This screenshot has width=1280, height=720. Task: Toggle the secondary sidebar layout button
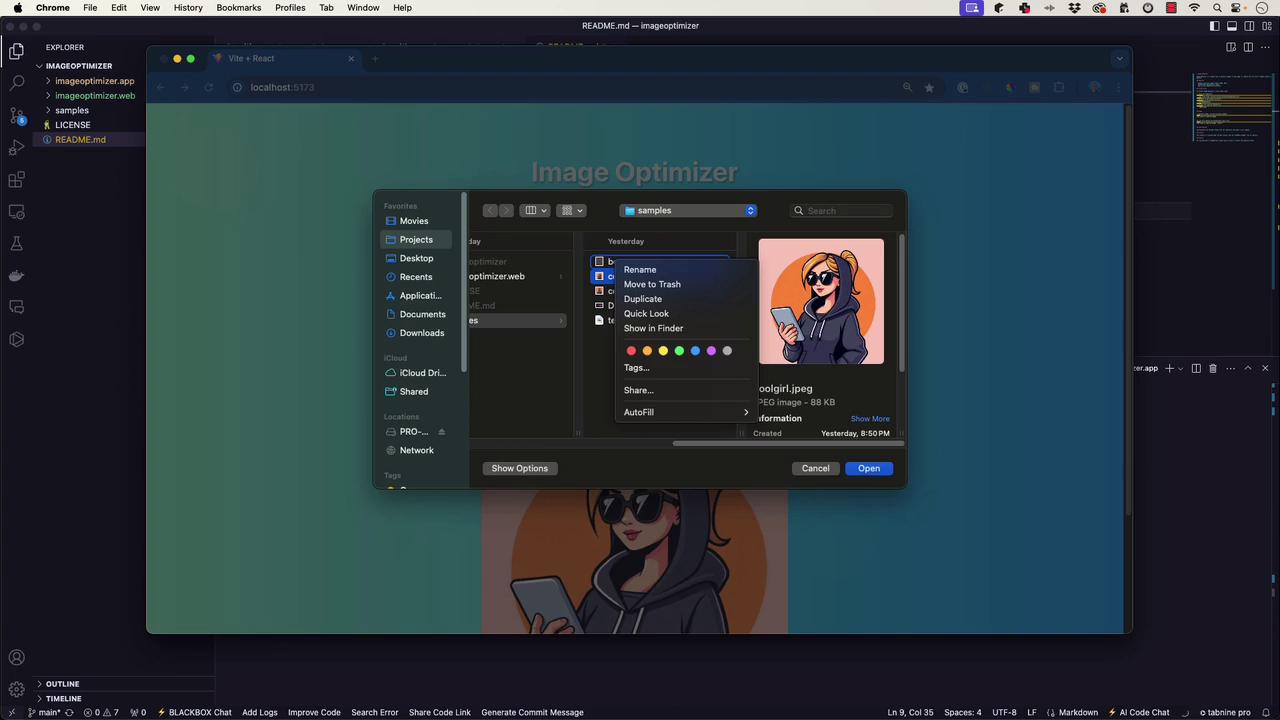pyautogui.click(x=1249, y=26)
